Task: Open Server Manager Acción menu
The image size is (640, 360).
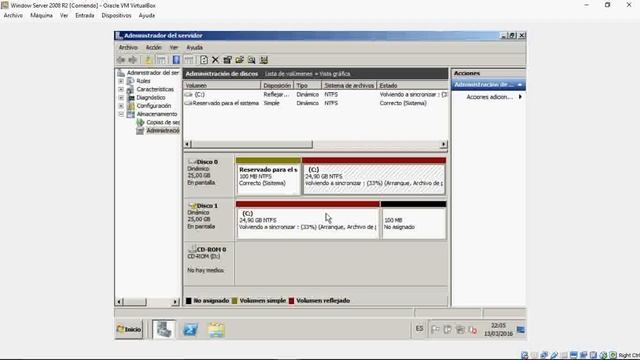Action: click(154, 47)
